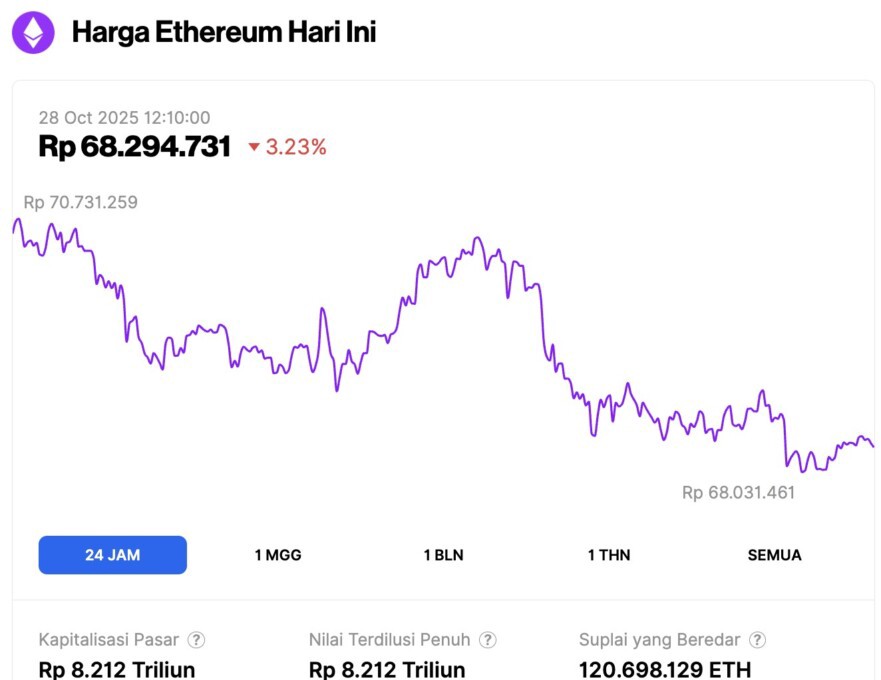
Task: Select the 24 JAM time range
Action: click(112, 555)
